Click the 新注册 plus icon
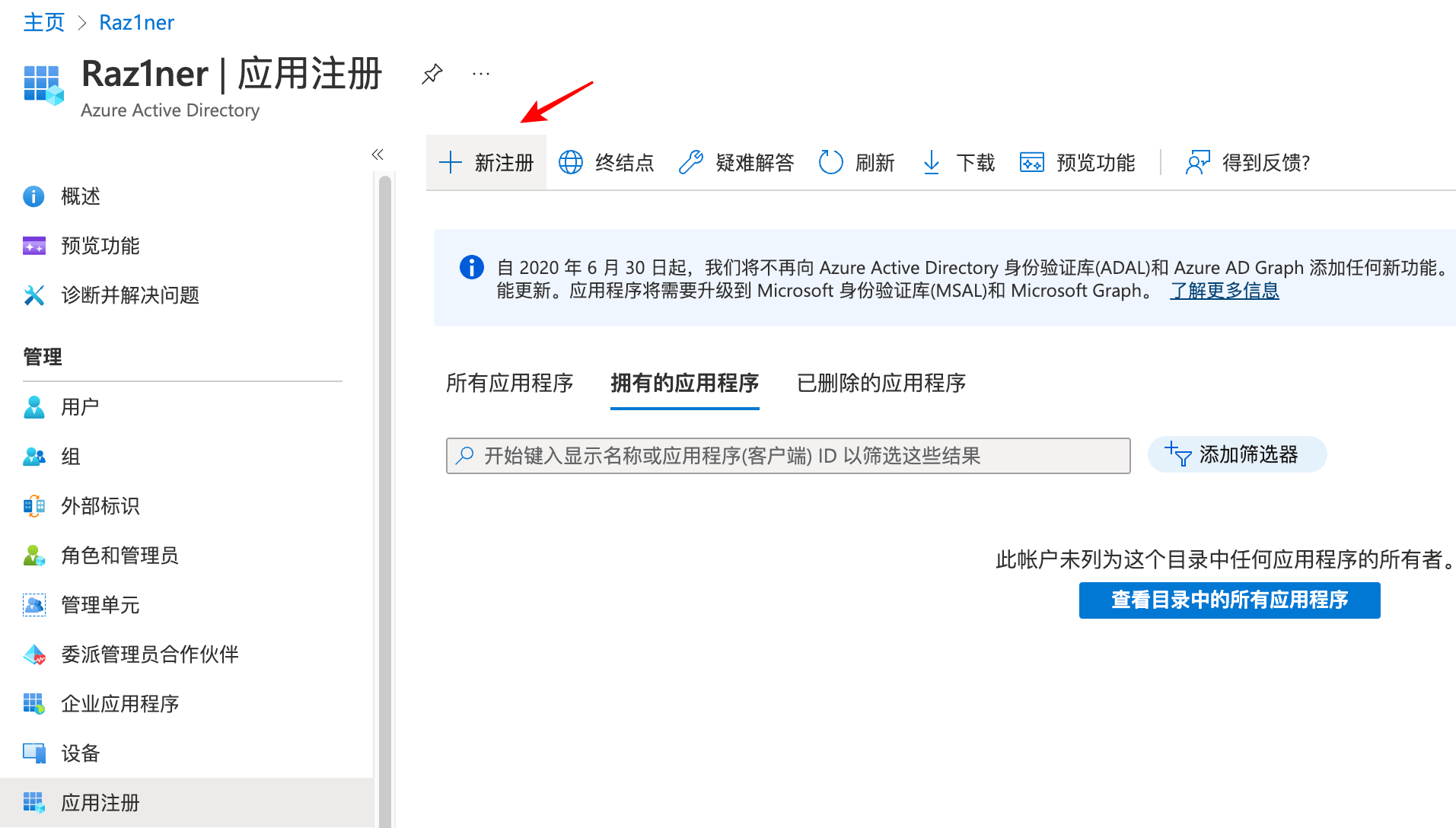The height and width of the screenshot is (828, 1456). coord(451,162)
